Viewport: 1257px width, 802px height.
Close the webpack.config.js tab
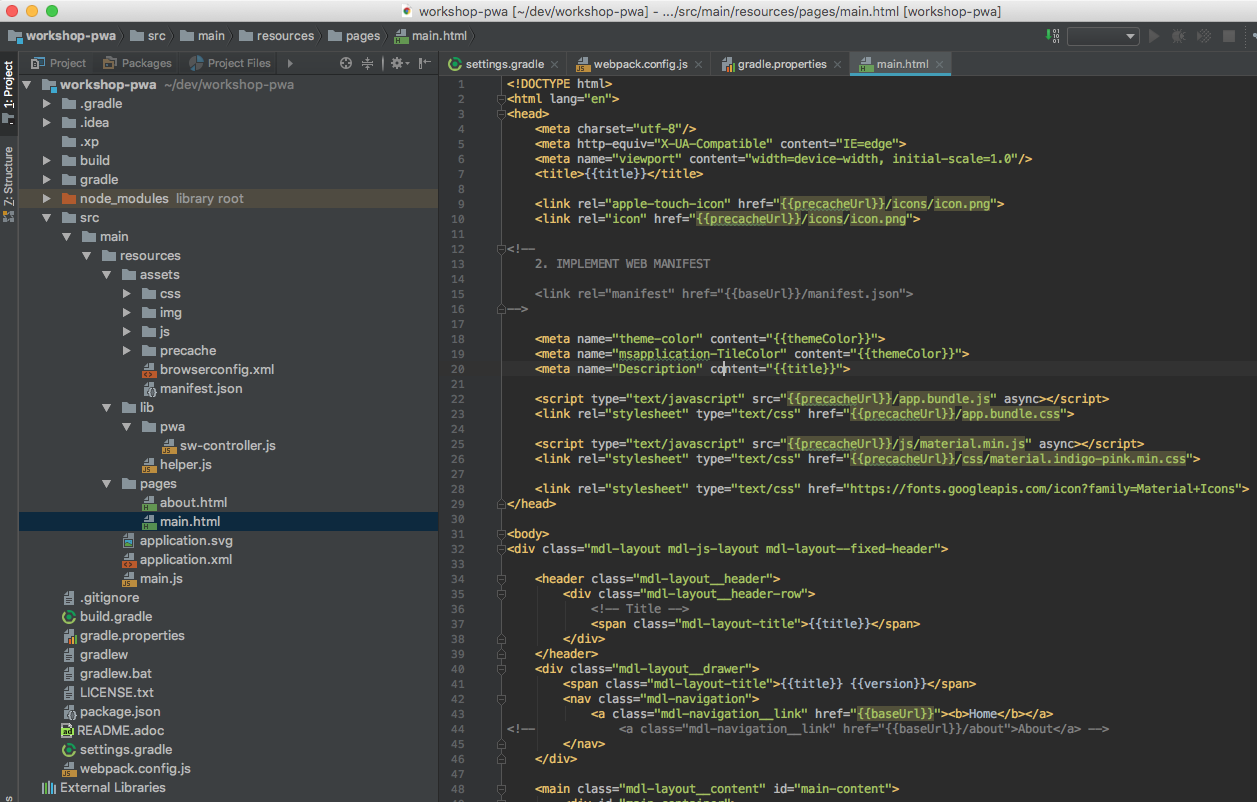pyautogui.click(x=698, y=64)
